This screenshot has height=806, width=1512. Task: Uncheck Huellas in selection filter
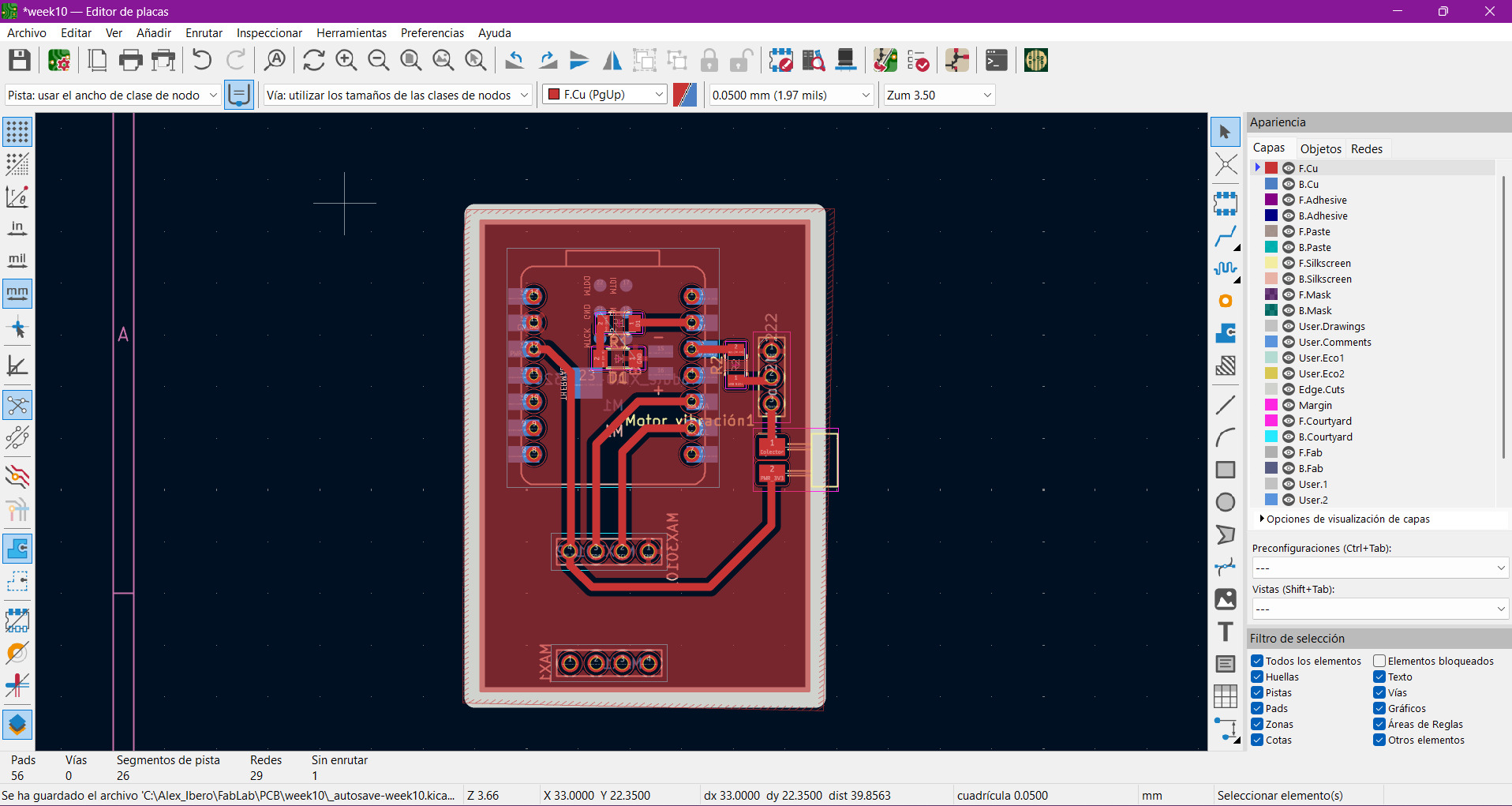(1257, 677)
